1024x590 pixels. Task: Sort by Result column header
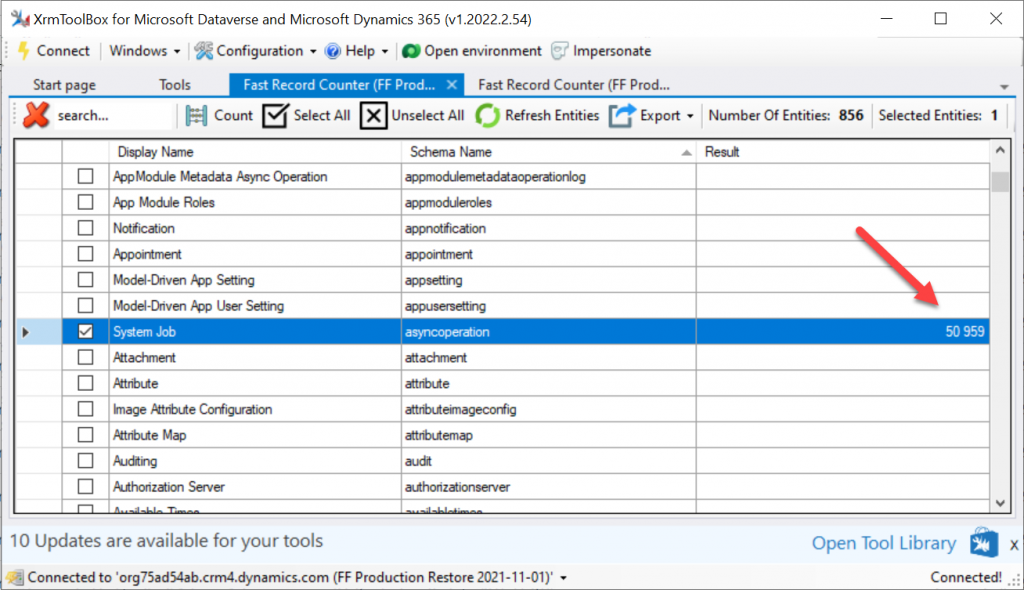(842, 152)
